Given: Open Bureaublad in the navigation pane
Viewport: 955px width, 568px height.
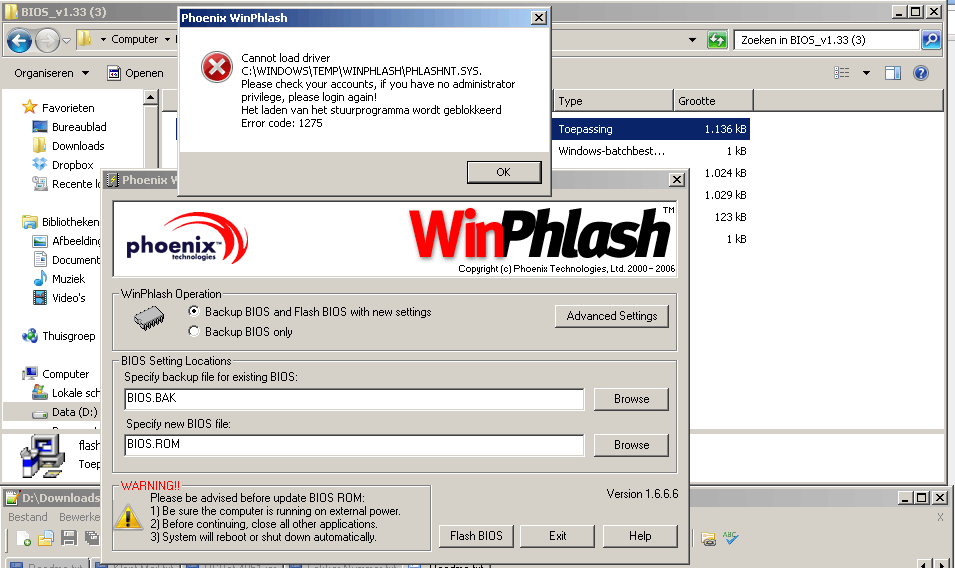Looking at the screenshot, I should (x=79, y=127).
